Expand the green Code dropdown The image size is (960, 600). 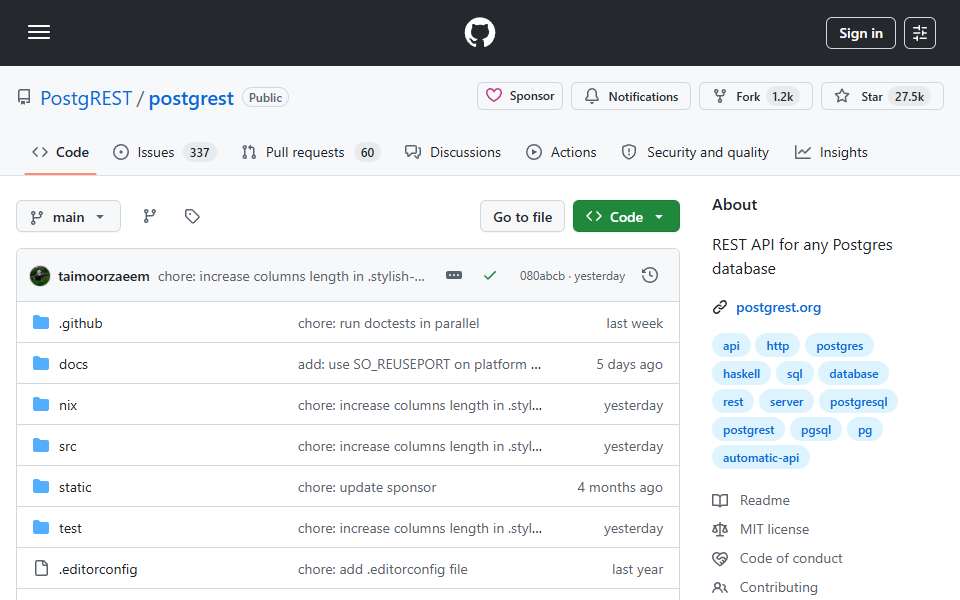click(x=626, y=217)
